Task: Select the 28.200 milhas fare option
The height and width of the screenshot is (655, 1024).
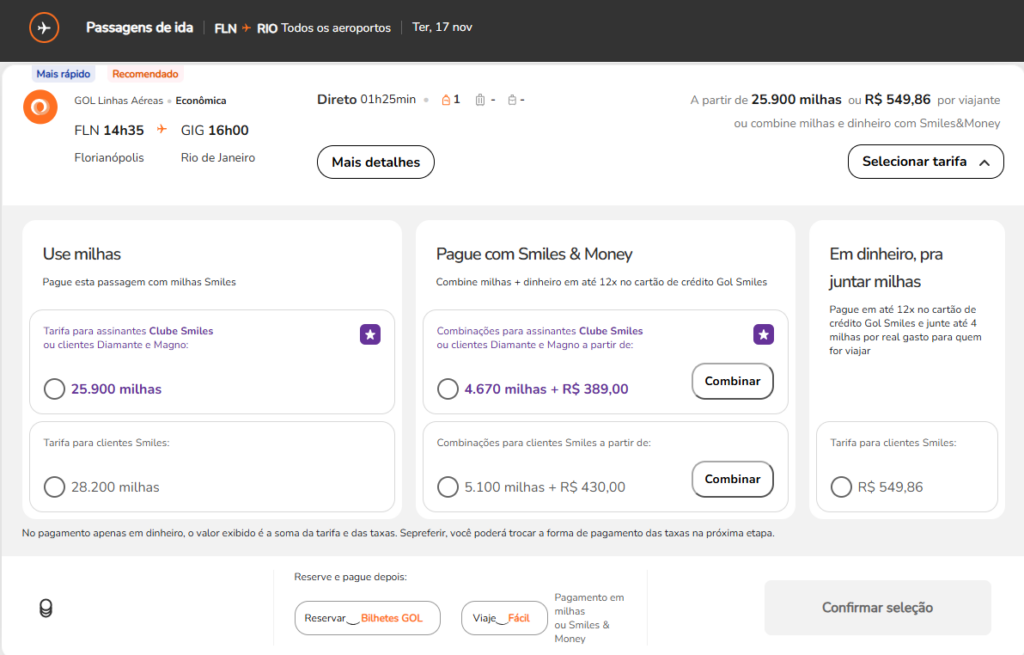Action: [54, 487]
